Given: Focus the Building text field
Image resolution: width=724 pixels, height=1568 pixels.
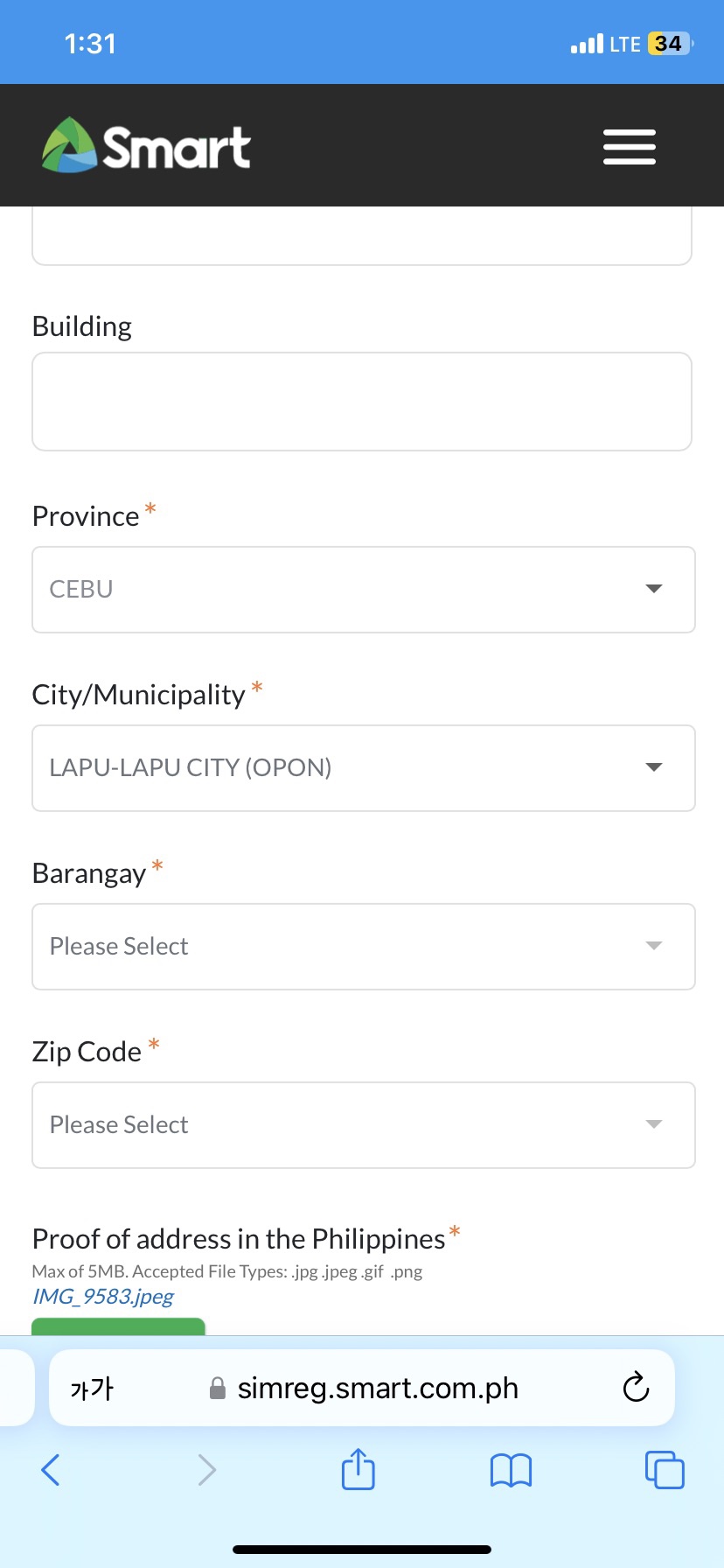Looking at the screenshot, I should tap(362, 402).
